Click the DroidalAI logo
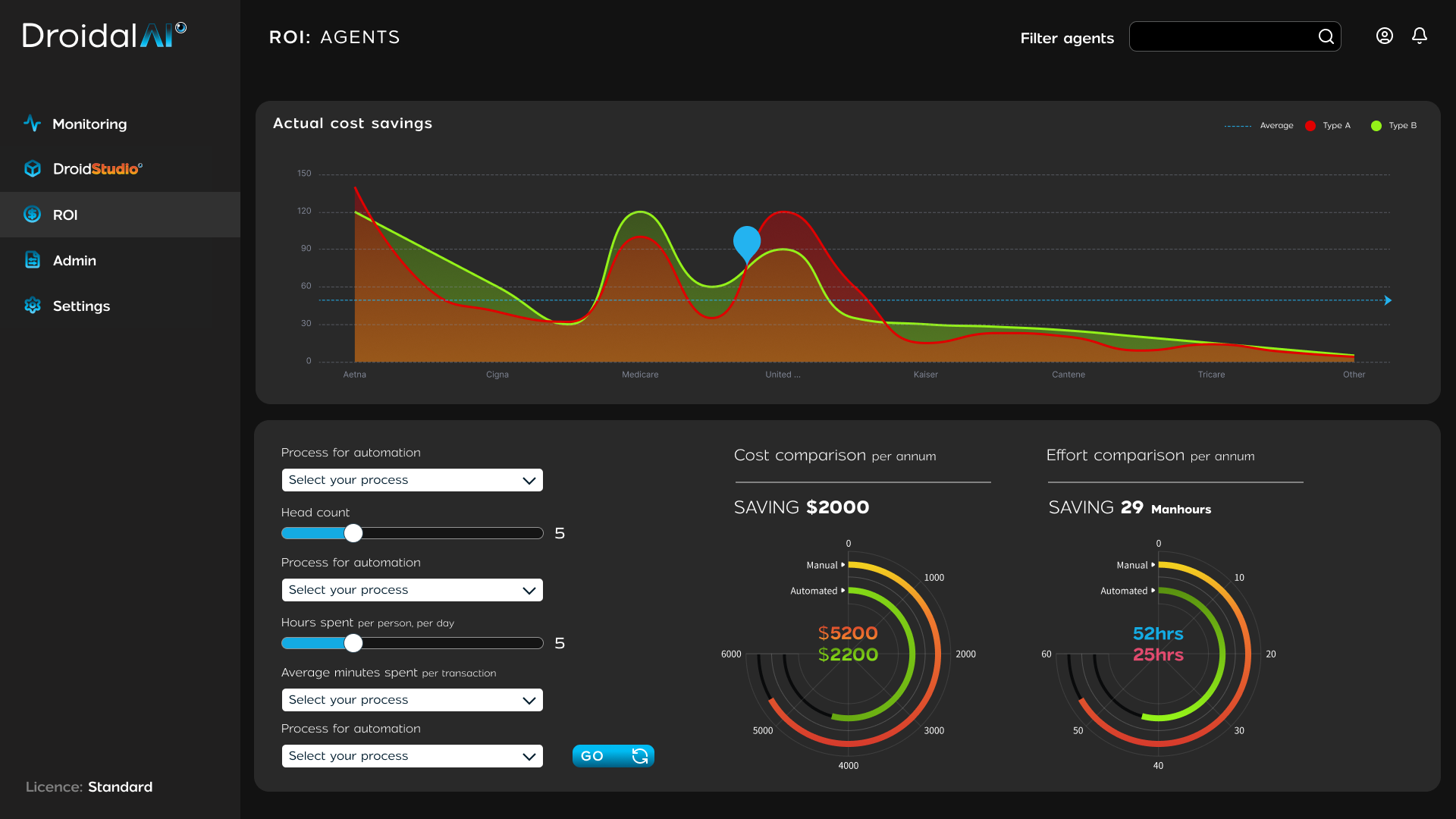Viewport: 1456px width, 819px height. point(105,35)
